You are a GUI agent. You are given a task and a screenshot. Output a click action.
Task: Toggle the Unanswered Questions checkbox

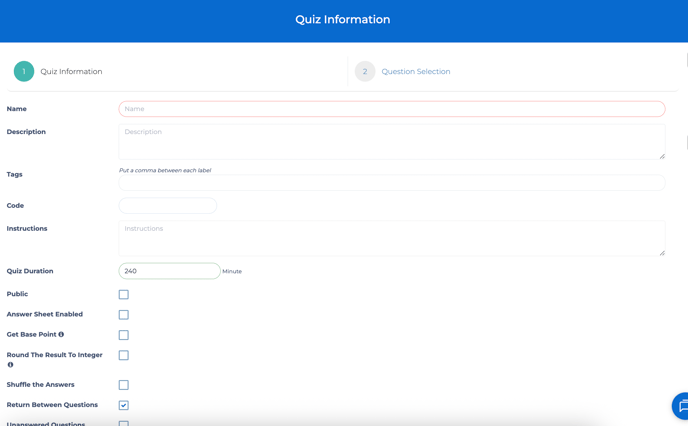124,423
